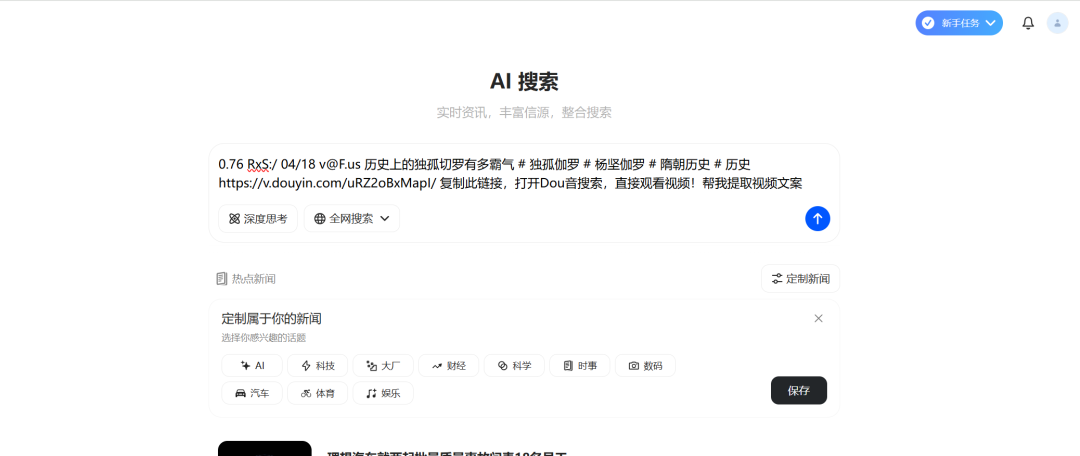Open the user avatar profile
This screenshot has height=456, width=1080.
click(x=1057, y=23)
